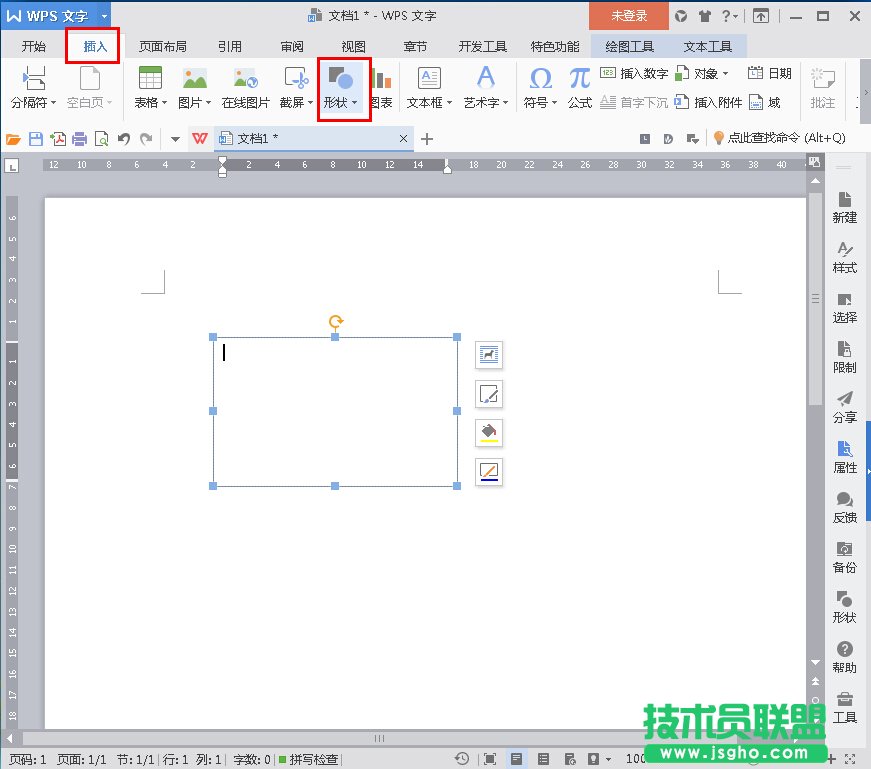Close the 文档1 document tab
Image resolution: width=871 pixels, height=769 pixels.
[404, 138]
